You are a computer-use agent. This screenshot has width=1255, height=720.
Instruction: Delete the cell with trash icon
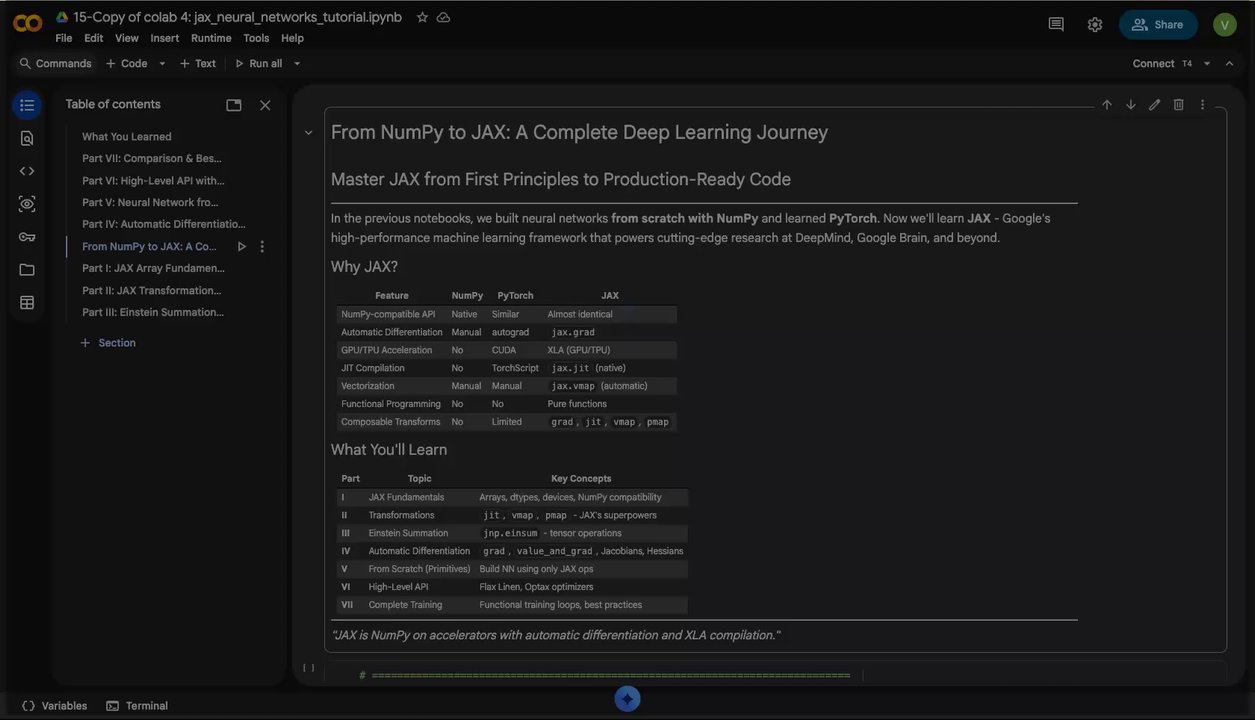1179,105
